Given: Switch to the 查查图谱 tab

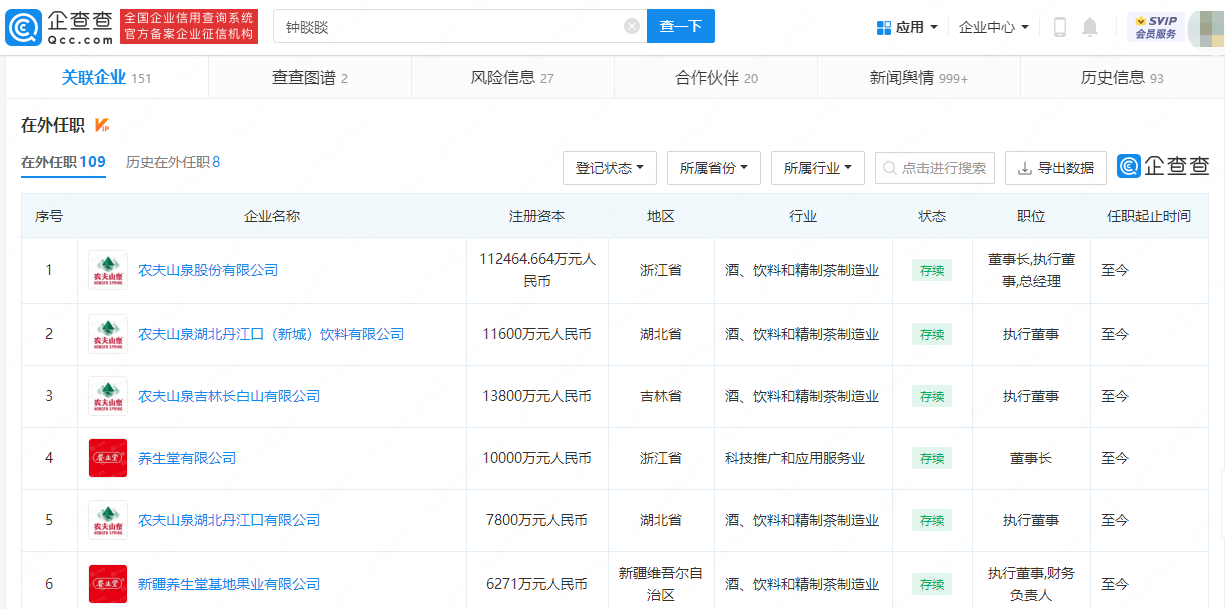Looking at the screenshot, I should pyautogui.click(x=310, y=77).
